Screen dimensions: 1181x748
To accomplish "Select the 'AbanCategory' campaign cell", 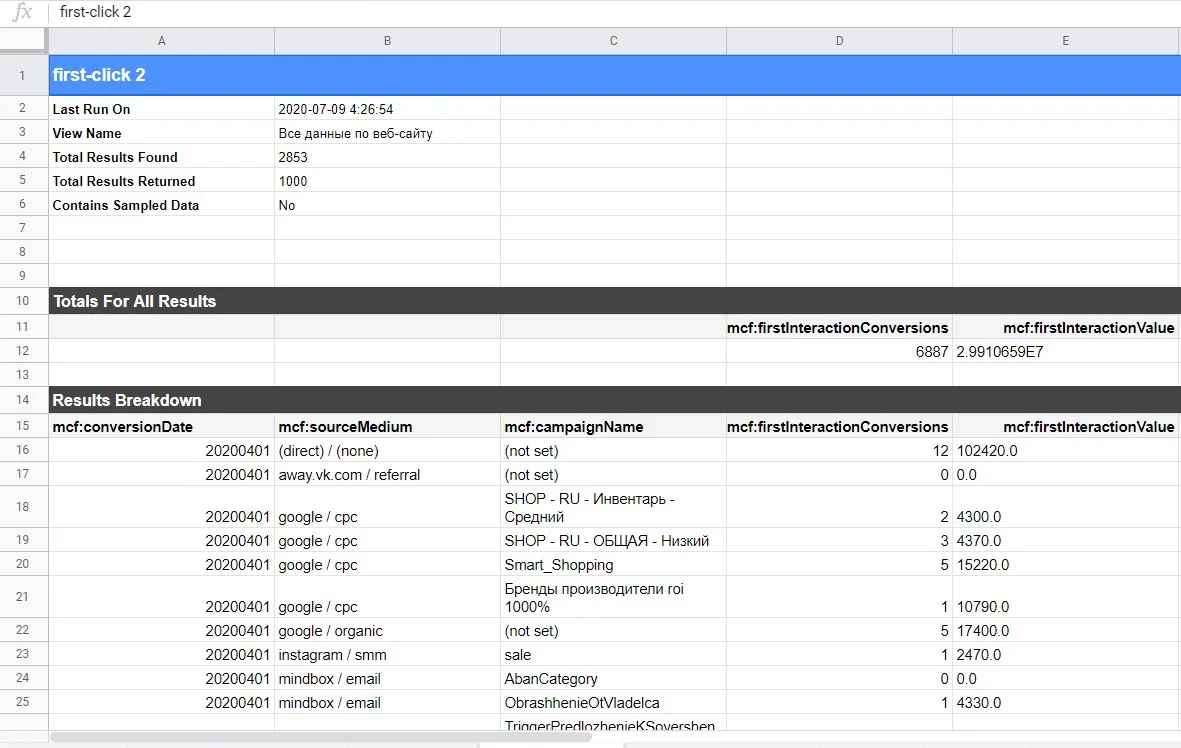I will 613,679.
